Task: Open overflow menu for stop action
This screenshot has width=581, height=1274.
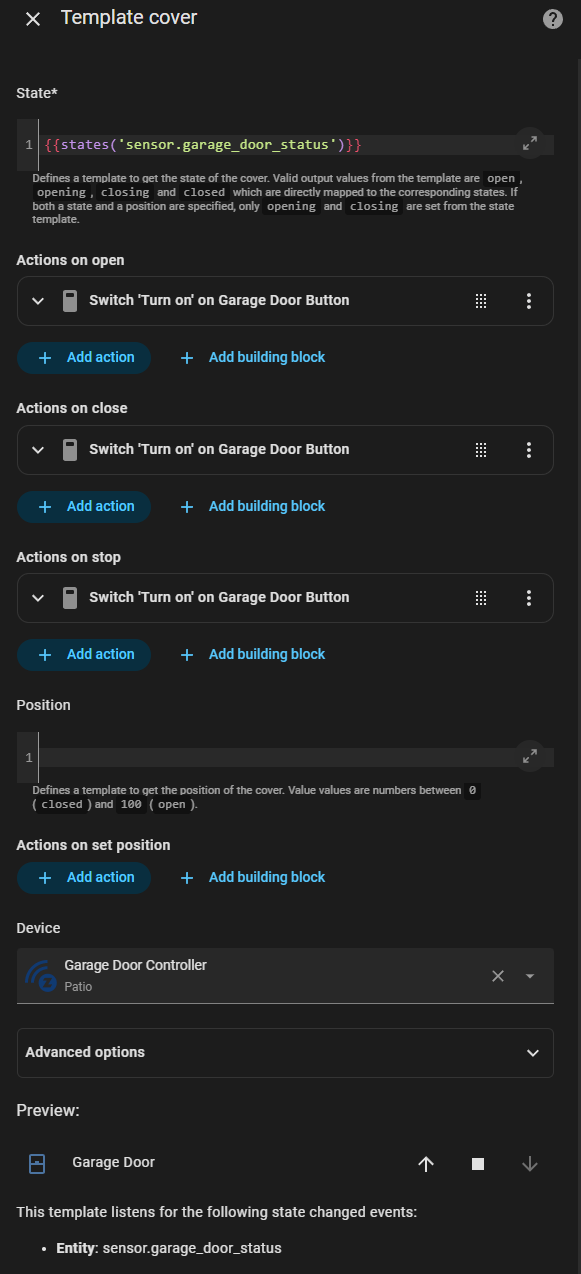Action: coord(529,598)
